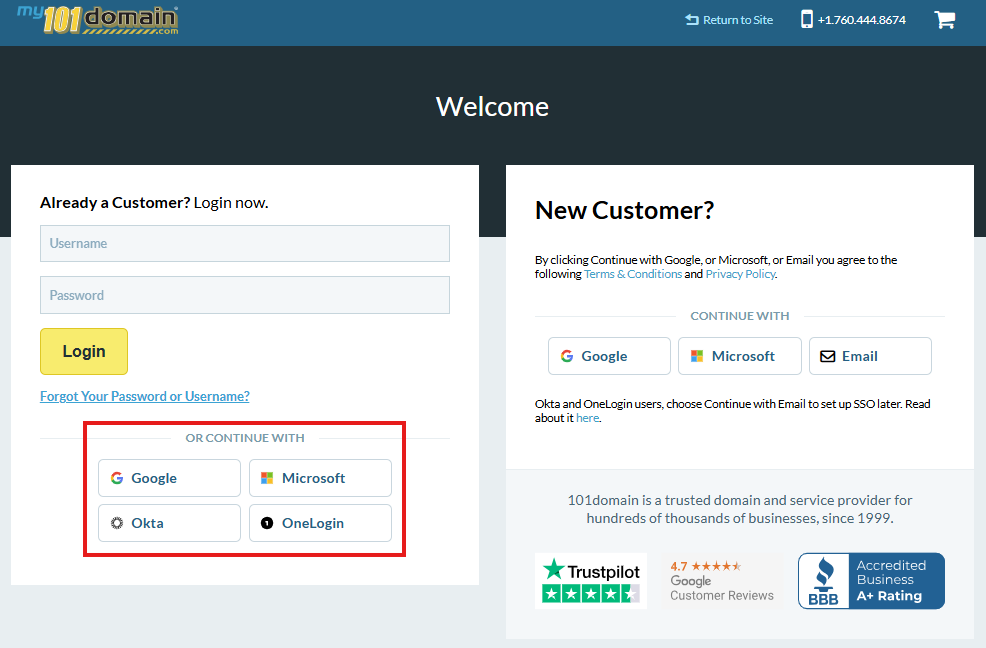
Task: Click the Trustpilot star logo
Action: (x=590, y=580)
